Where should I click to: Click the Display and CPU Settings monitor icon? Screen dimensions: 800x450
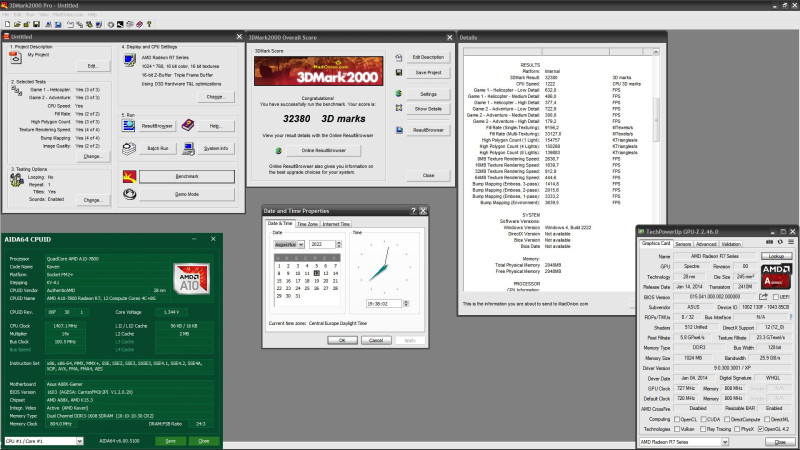pos(129,60)
